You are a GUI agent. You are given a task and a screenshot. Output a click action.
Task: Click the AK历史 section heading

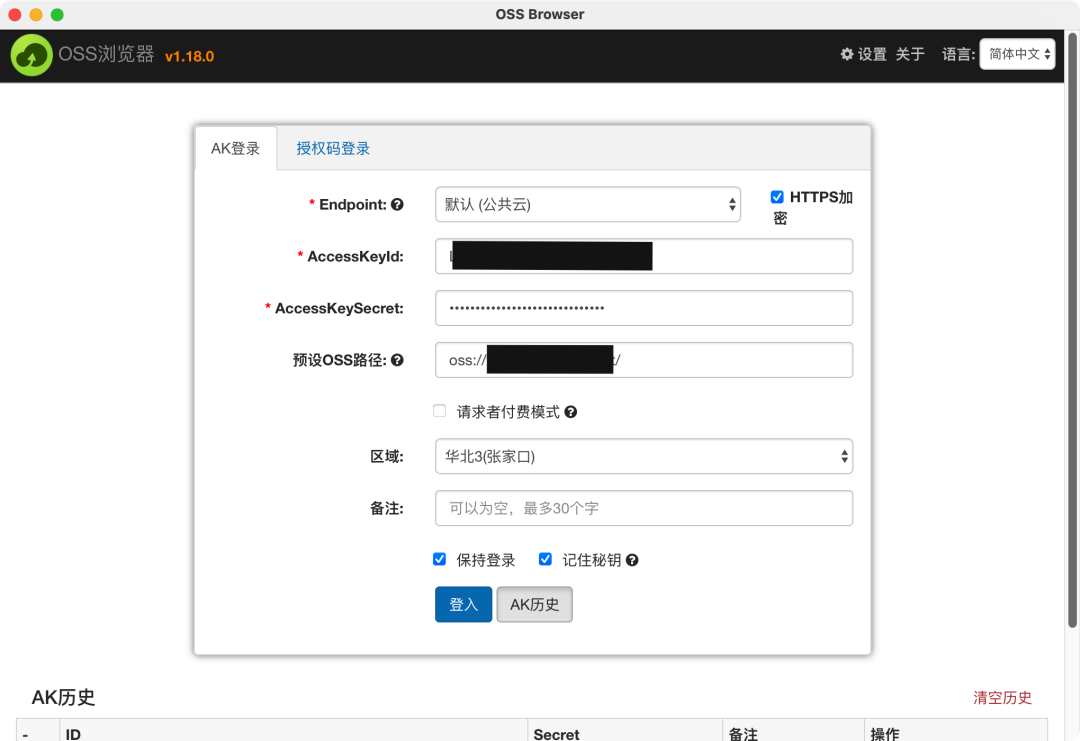tap(63, 697)
